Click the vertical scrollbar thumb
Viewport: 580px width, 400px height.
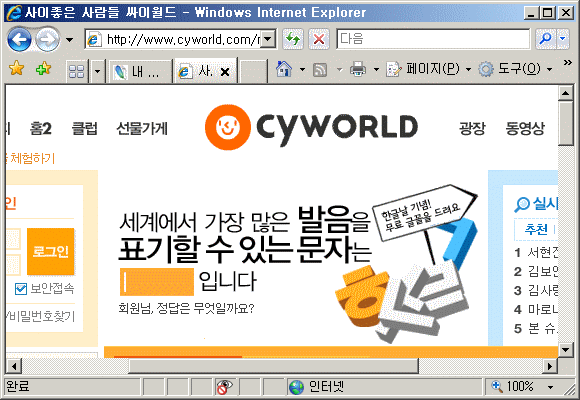(x=566, y=123)
